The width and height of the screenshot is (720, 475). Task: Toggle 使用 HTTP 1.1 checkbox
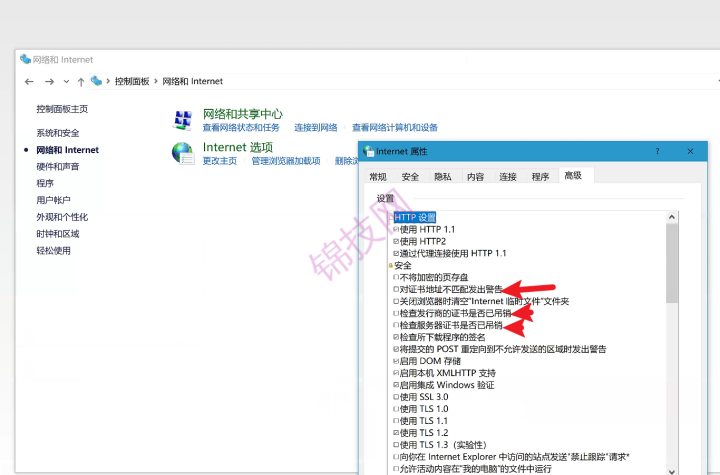click(x=396, y=229)
